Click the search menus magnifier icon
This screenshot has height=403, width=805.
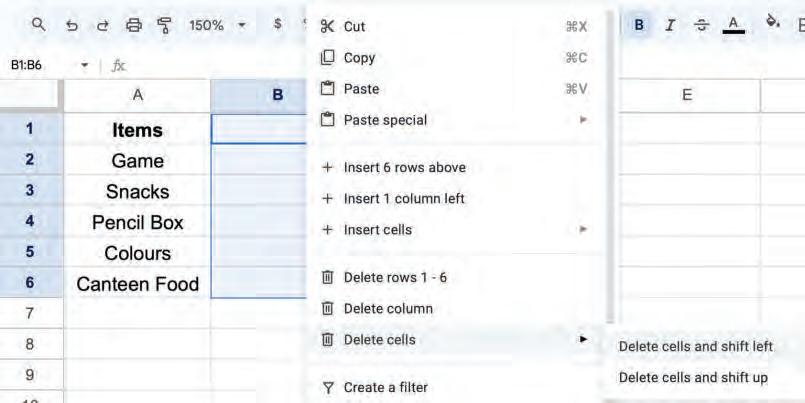click(x=39, y=24)
